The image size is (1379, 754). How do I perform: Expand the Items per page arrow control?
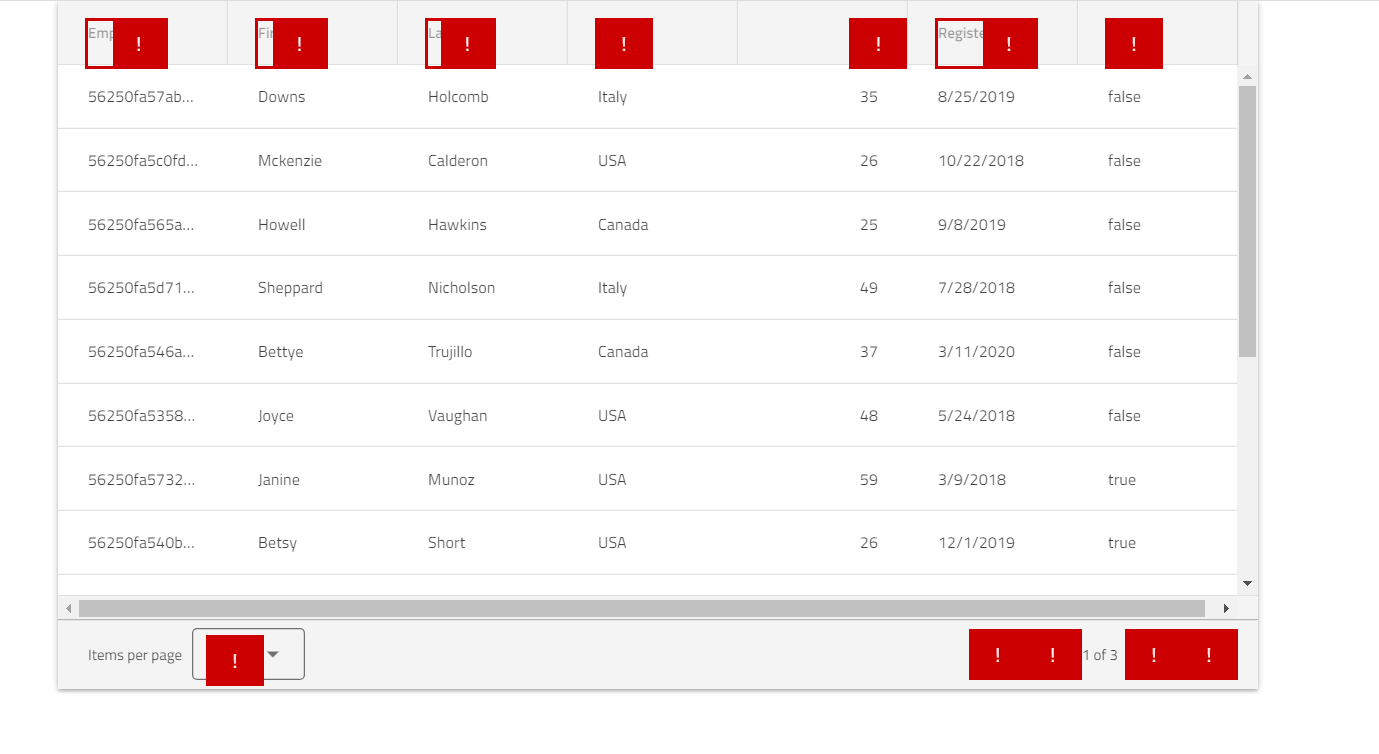click(272, 654)
